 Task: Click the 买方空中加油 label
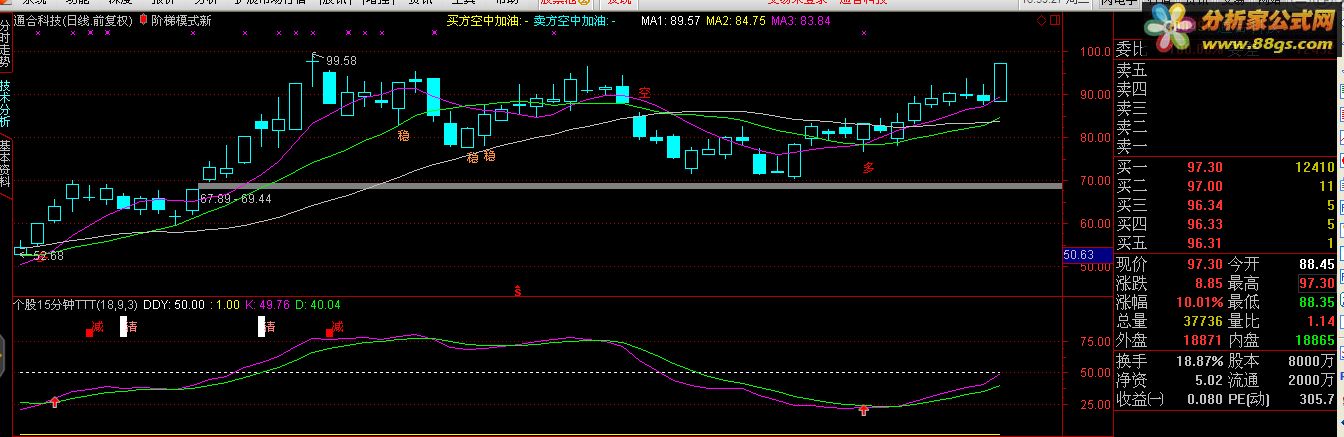click(485, 20)
